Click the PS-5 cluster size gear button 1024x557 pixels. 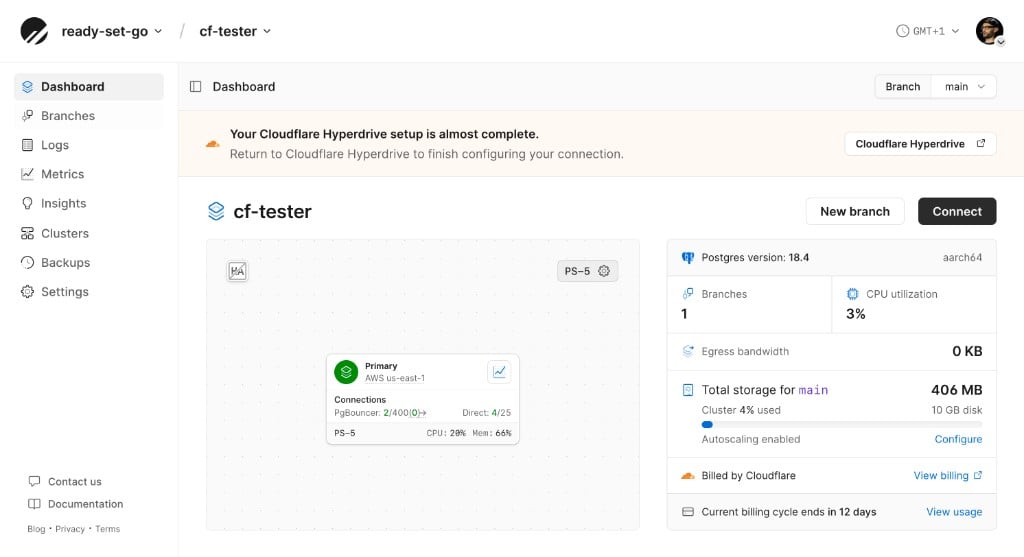[x=587, y=271]
